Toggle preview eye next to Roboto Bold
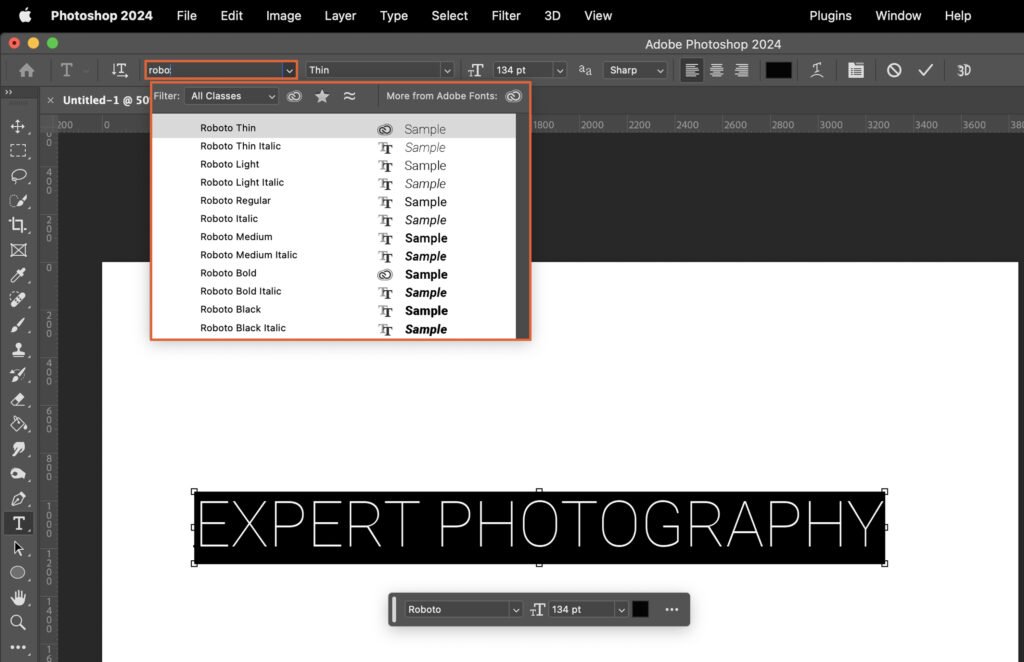 [x=384, y=273]
